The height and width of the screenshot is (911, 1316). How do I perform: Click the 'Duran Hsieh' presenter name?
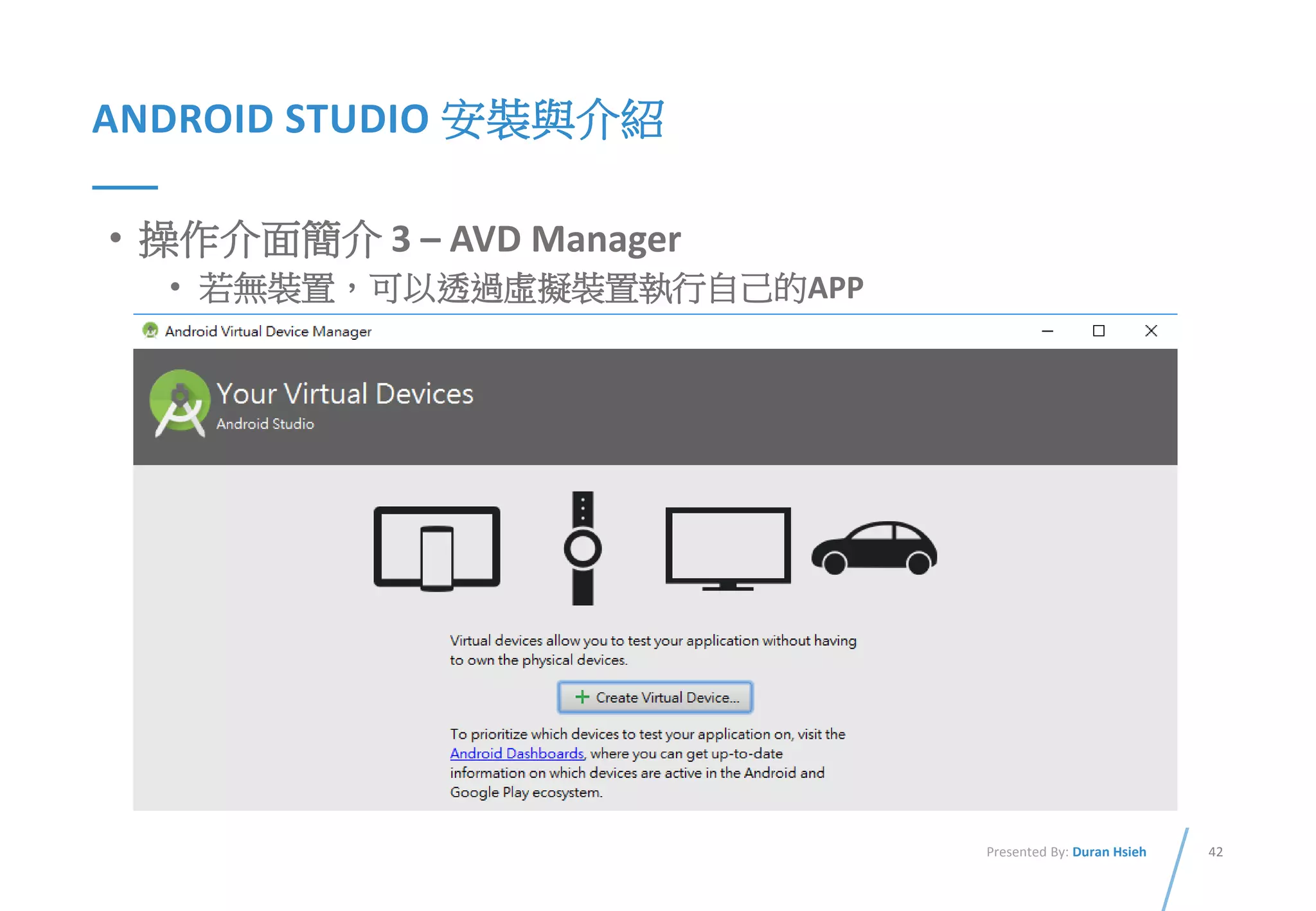pyautogui.click(x=1109, y=852)
